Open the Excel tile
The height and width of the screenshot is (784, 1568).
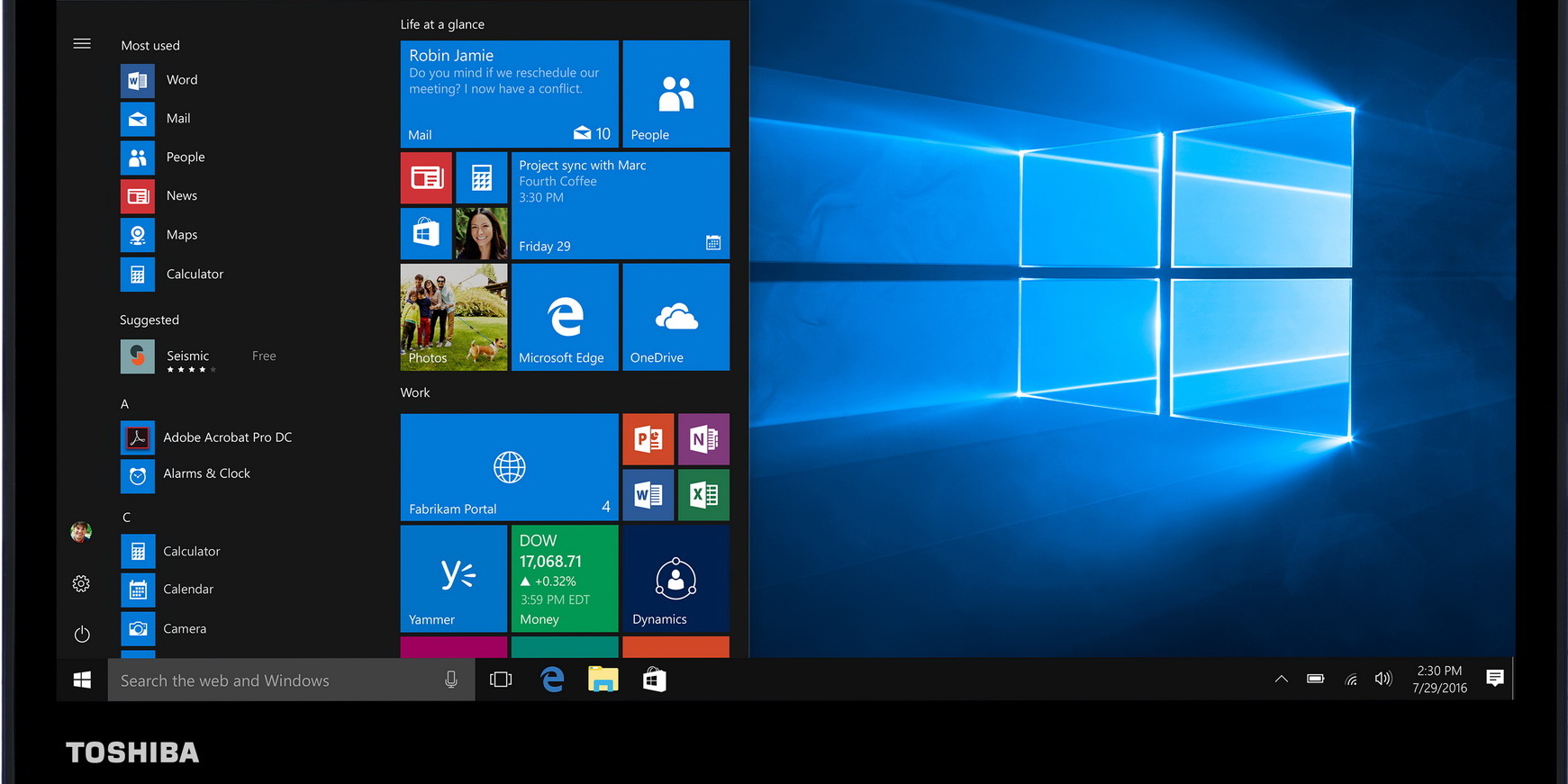click(703, 495)
